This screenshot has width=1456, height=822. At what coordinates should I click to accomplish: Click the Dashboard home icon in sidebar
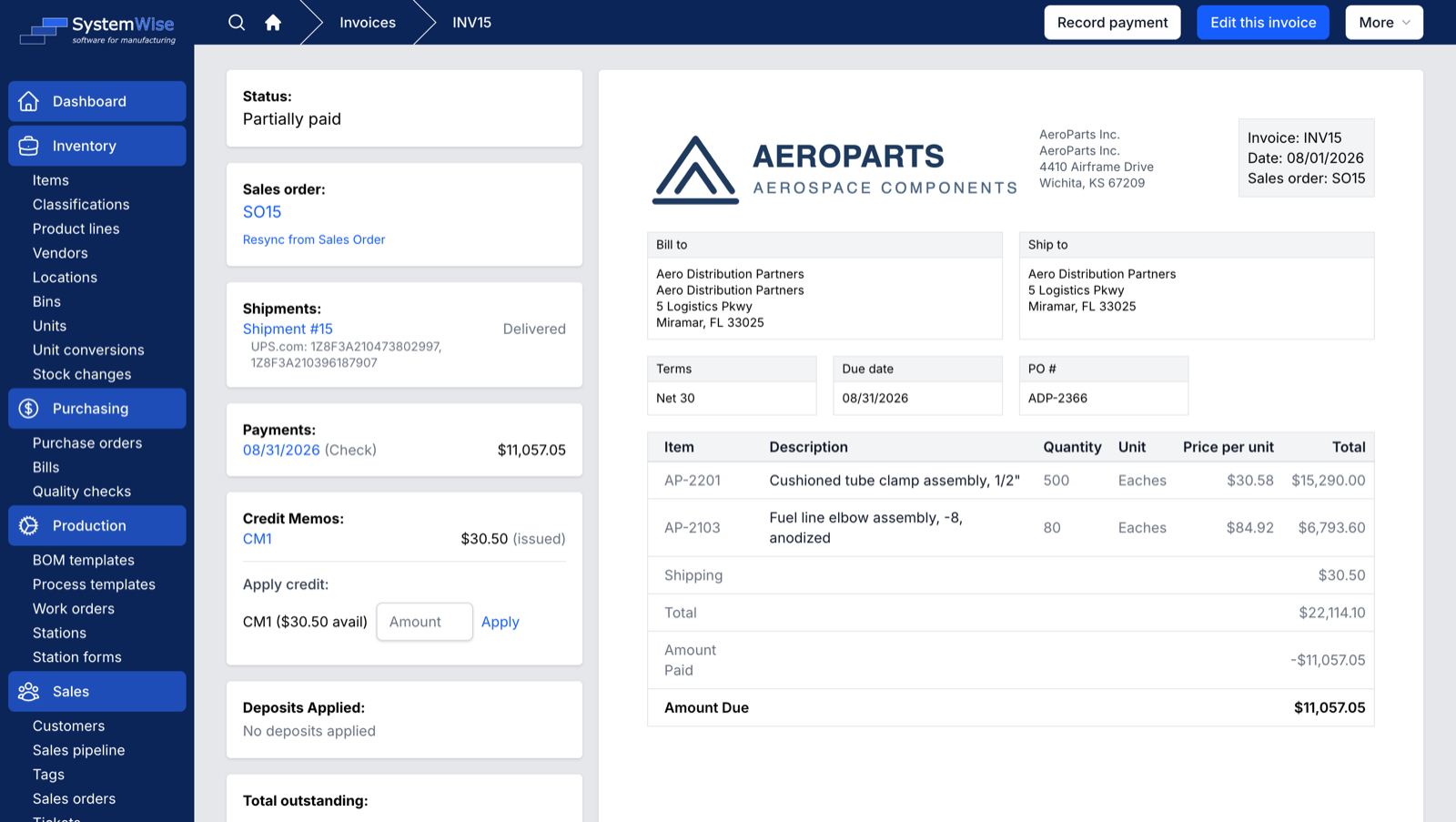[29, 101]
